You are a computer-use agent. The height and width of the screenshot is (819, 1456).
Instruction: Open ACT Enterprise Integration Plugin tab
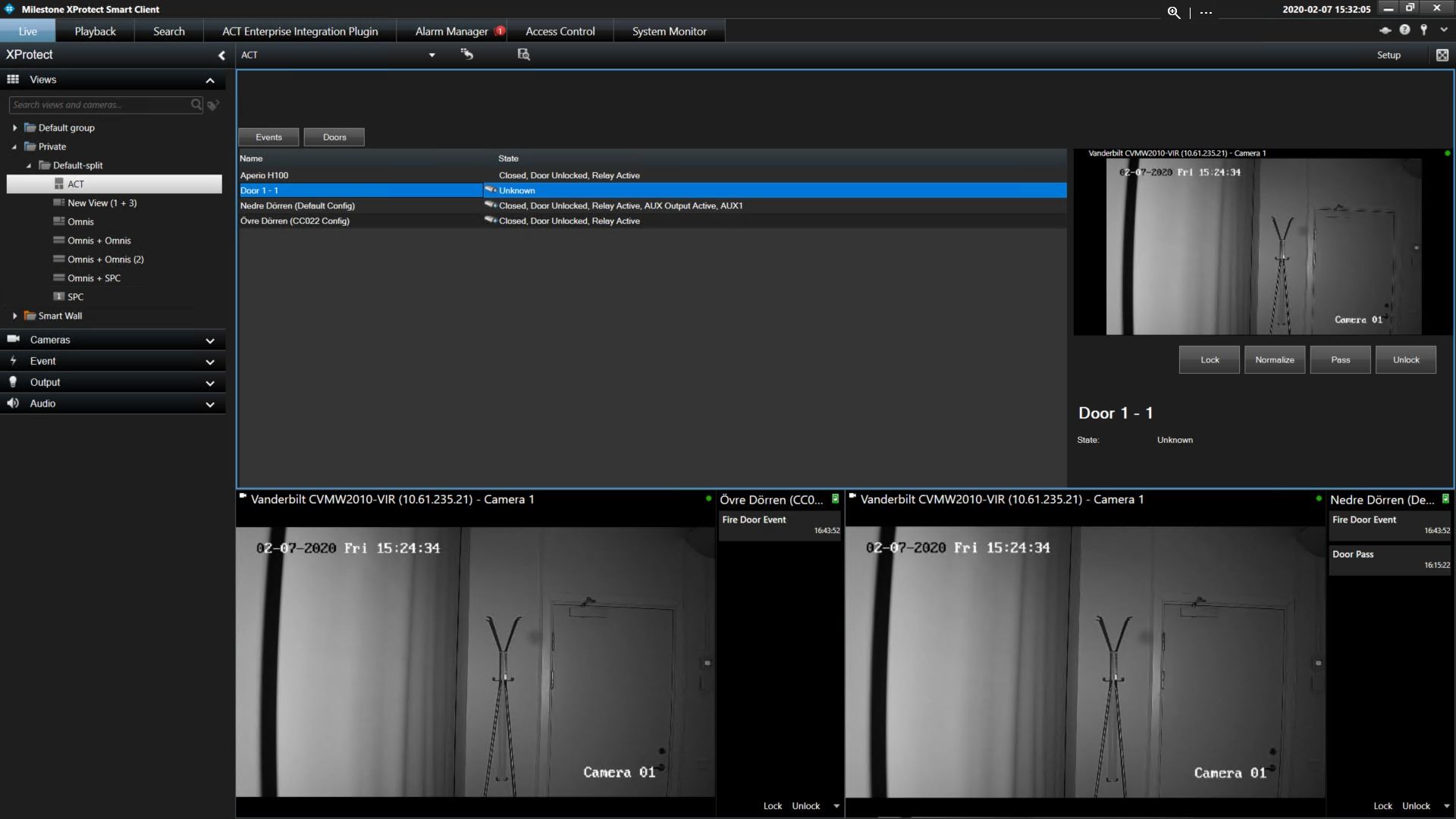point(300,31)
